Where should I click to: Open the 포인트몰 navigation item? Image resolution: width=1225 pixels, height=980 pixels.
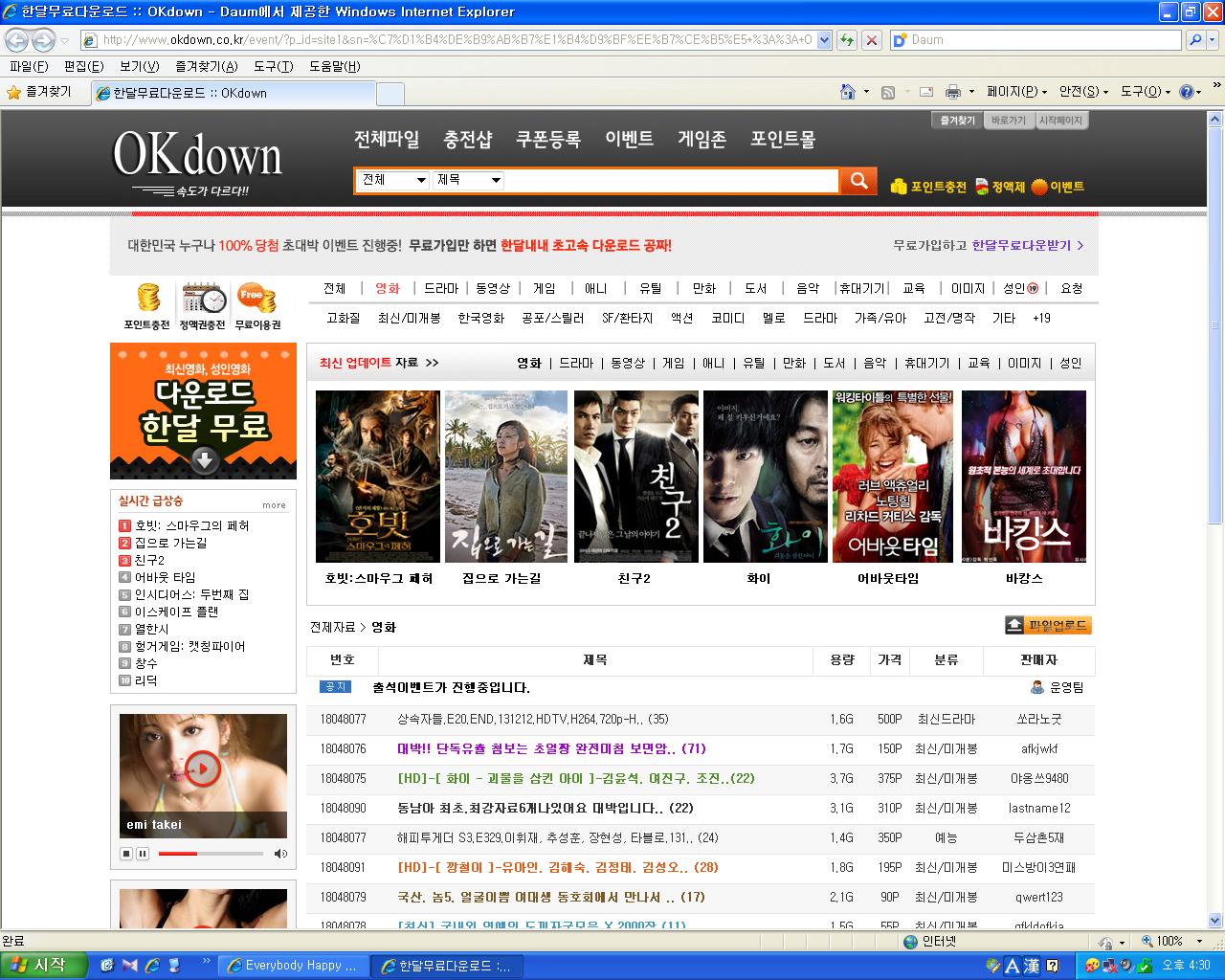tap(783, 139)
